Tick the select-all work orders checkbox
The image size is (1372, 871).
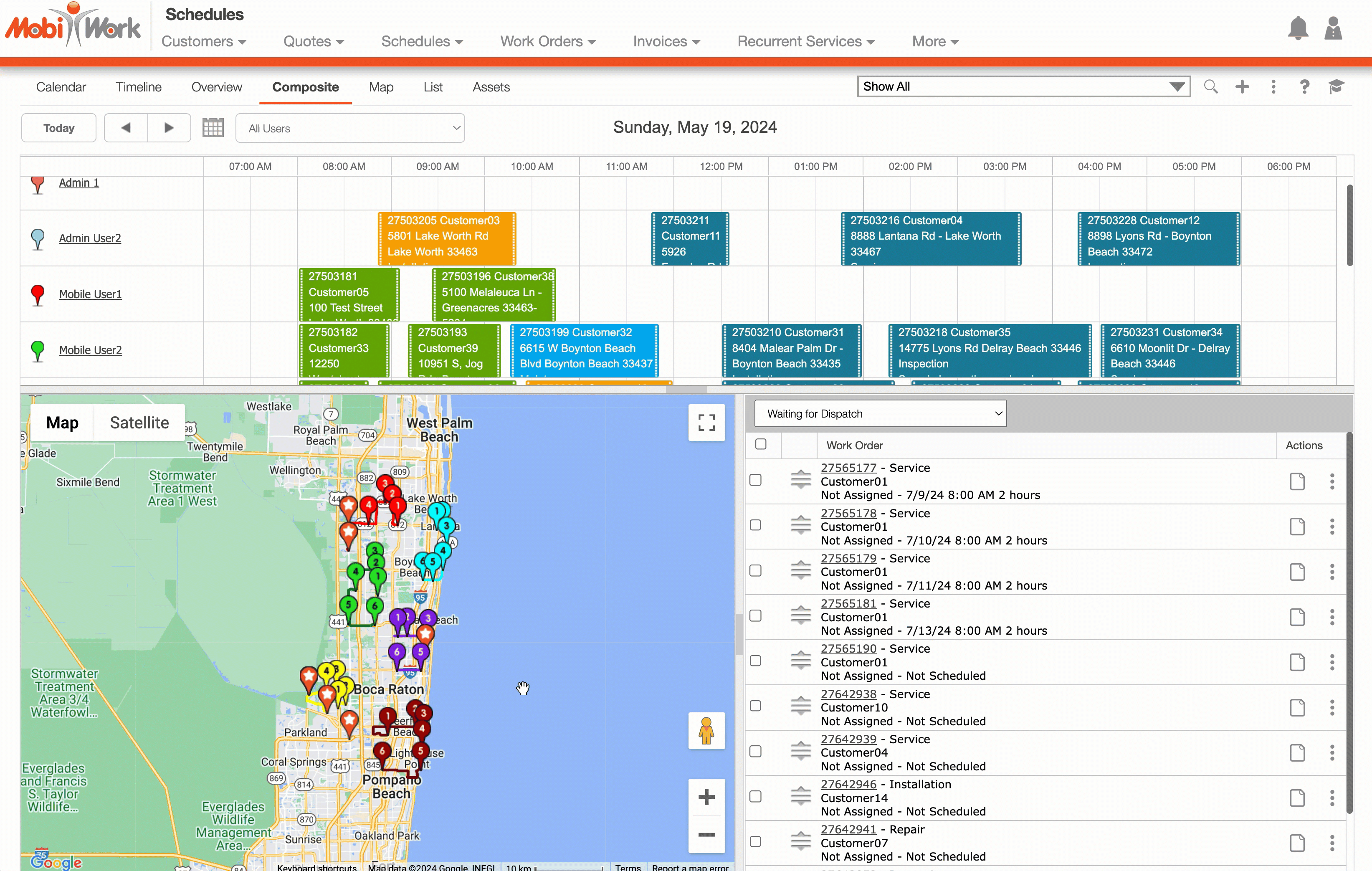tap(761, 444)
